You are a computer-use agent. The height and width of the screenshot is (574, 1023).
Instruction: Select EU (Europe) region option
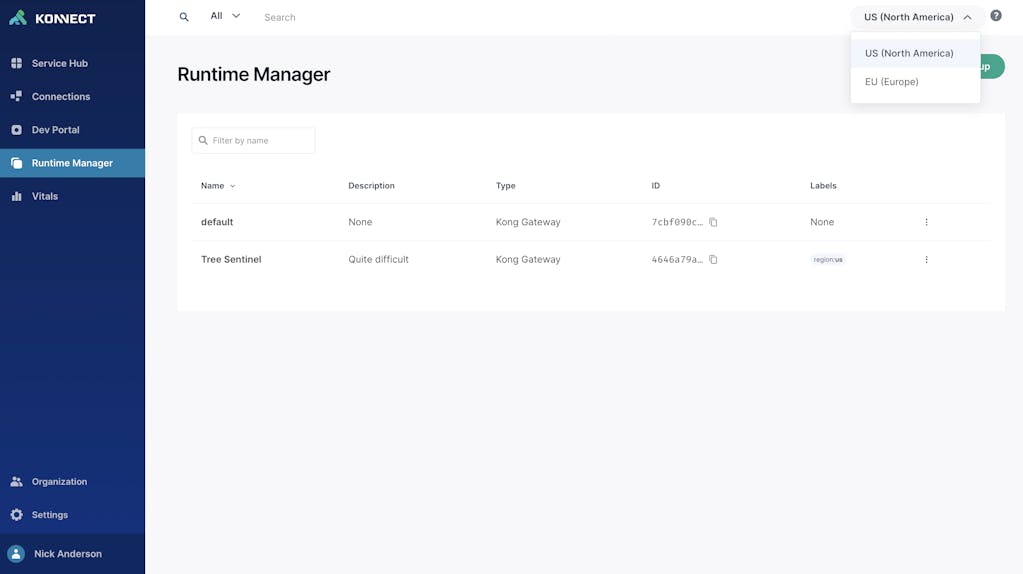pyautogui.click(x=892, y=82)
